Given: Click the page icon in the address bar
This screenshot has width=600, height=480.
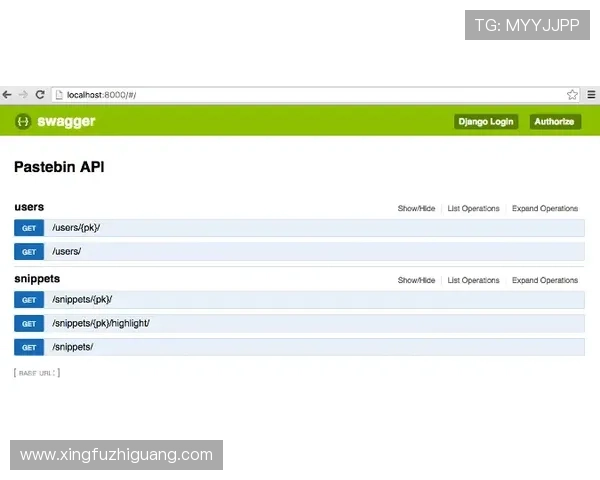Looking at the screenshot, I should 59,95.
